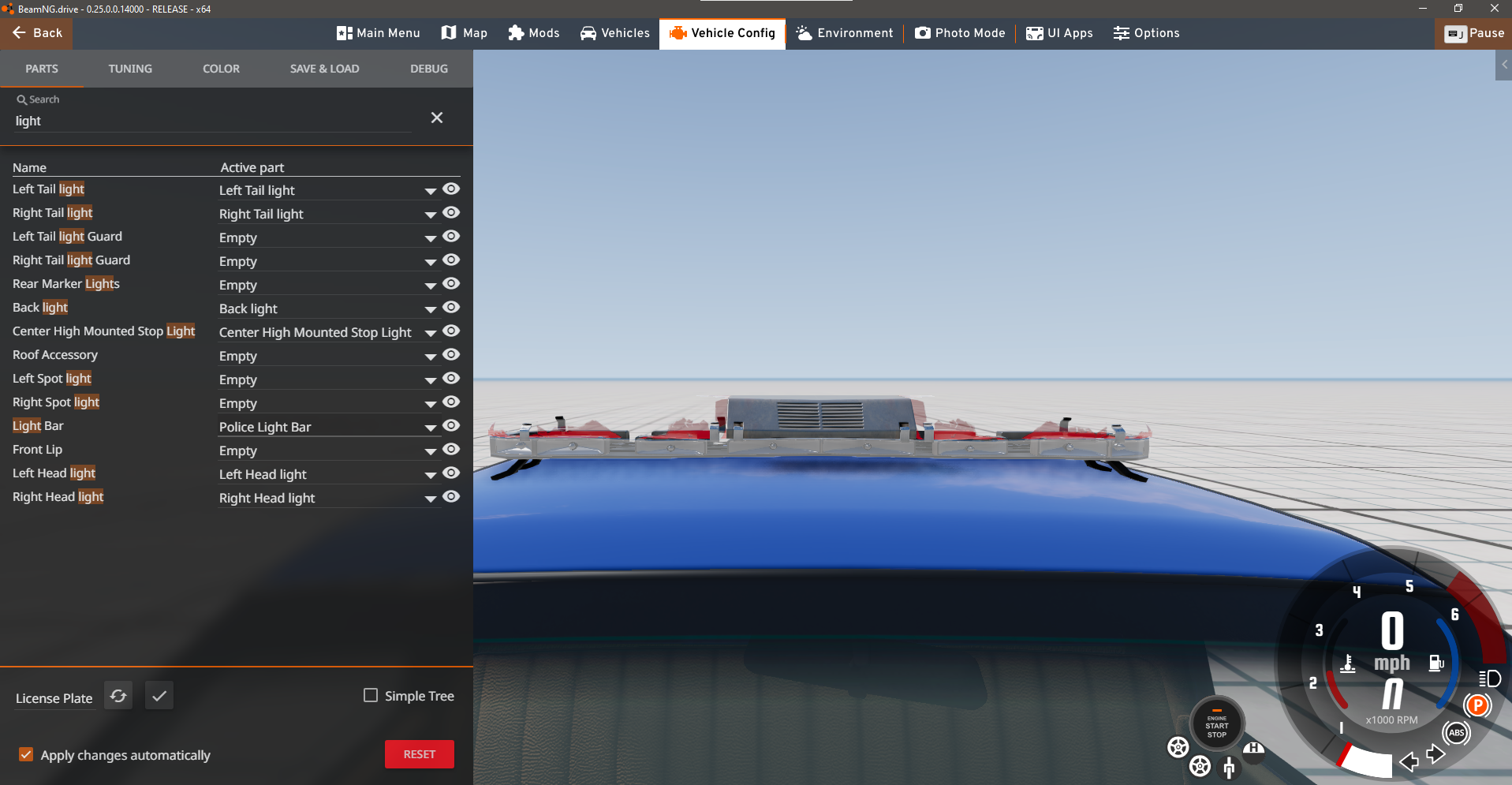This screenshot has width=1512, height=785.
Task: Open the Left Head light dropdown
Action: click(x=328, y=474)
